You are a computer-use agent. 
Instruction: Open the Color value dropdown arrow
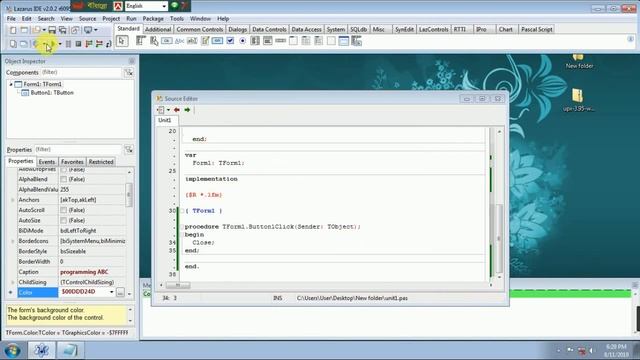point(111,292)
